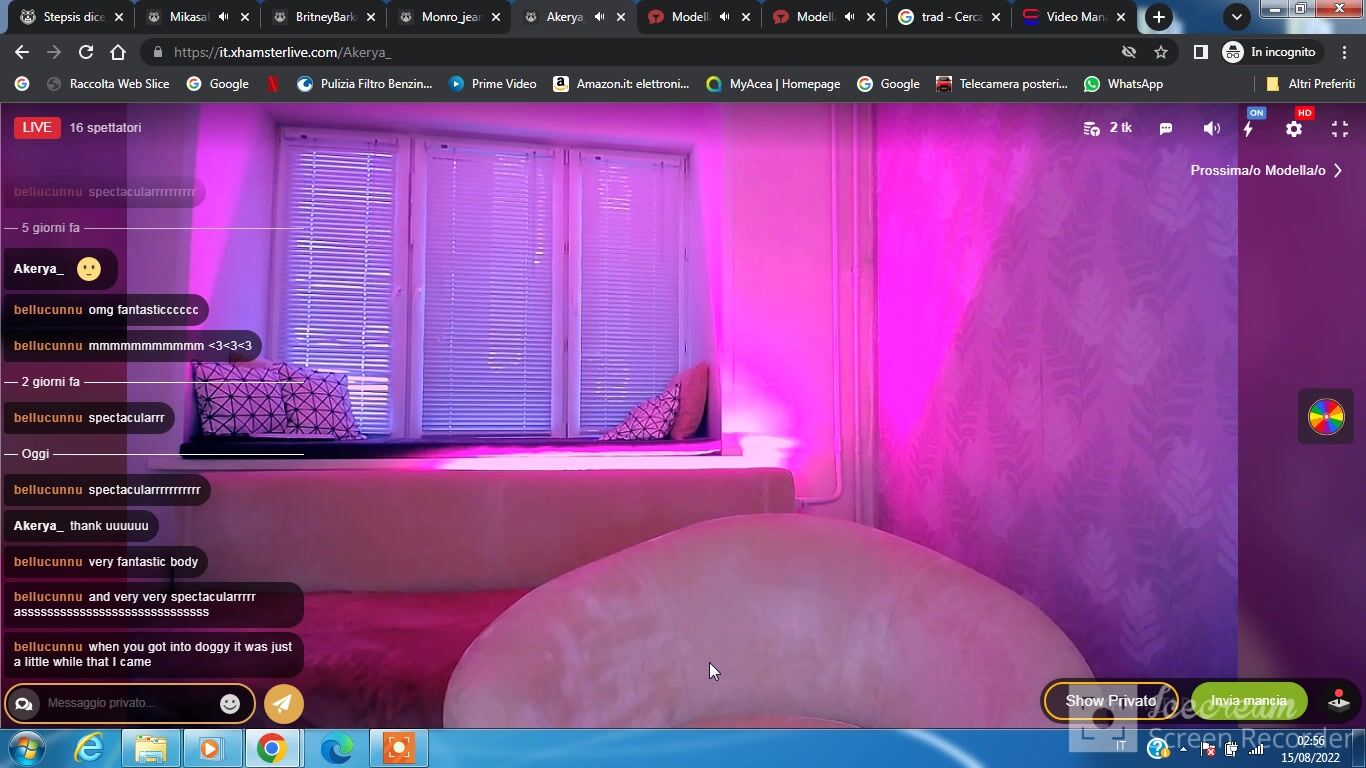Viewport: 1366px width, 768px height.
Task: View site info via the lock icon
Action: click(158, 52)
